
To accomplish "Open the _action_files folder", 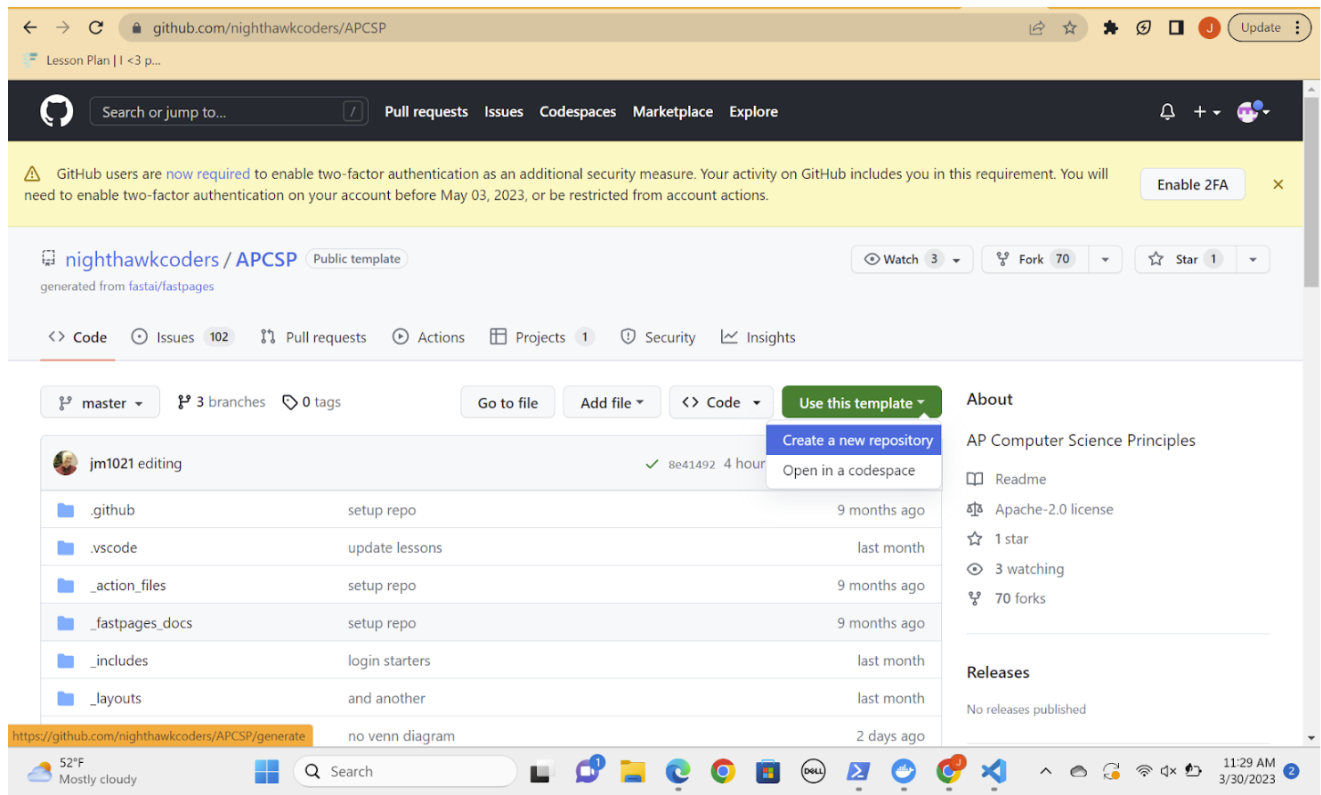I will (128, 585).
